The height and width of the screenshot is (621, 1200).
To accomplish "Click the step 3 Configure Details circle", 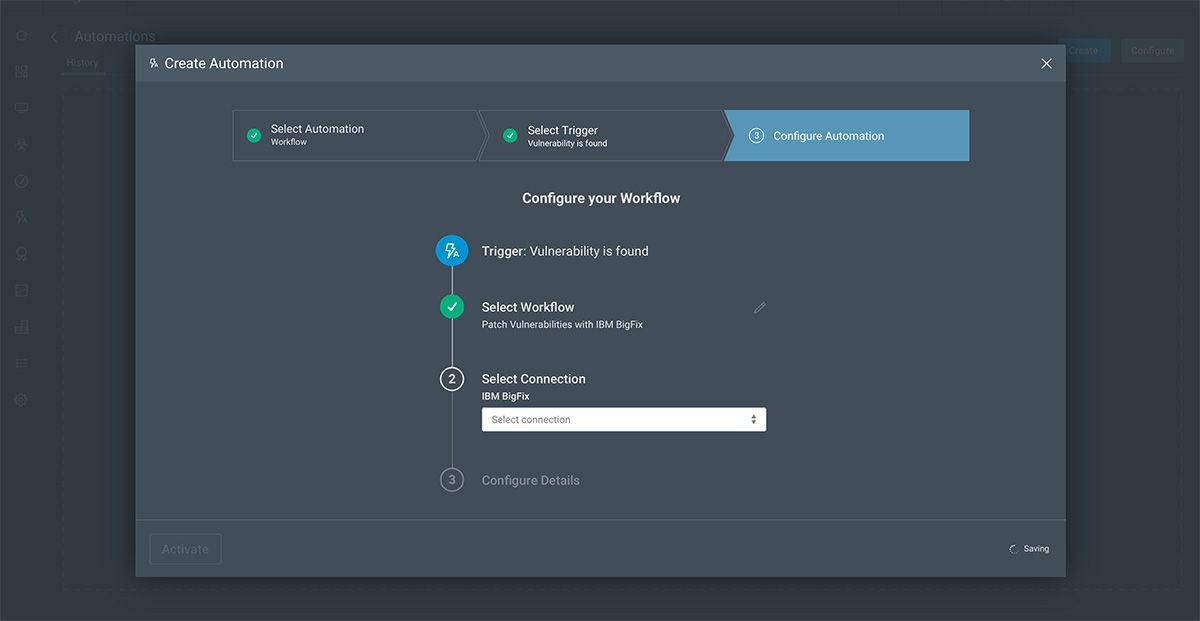I will tap(452, 480).
